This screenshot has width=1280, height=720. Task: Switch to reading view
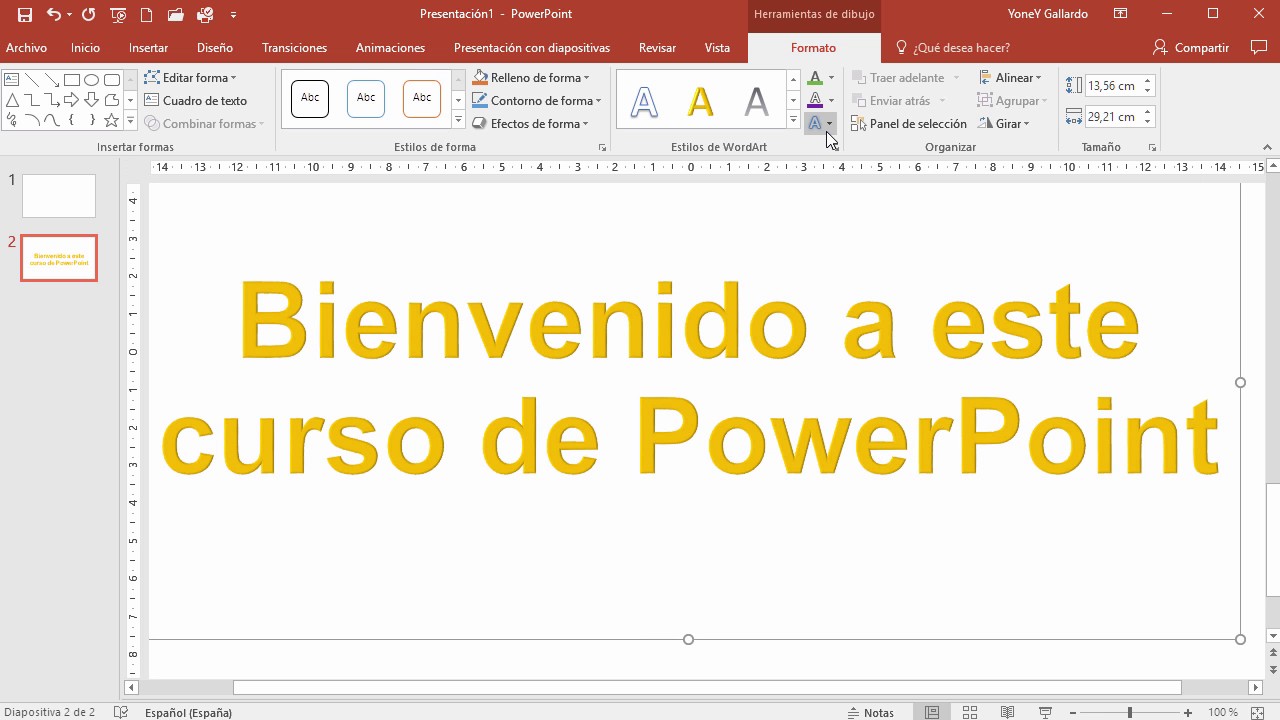click(x=1008, y=713)
